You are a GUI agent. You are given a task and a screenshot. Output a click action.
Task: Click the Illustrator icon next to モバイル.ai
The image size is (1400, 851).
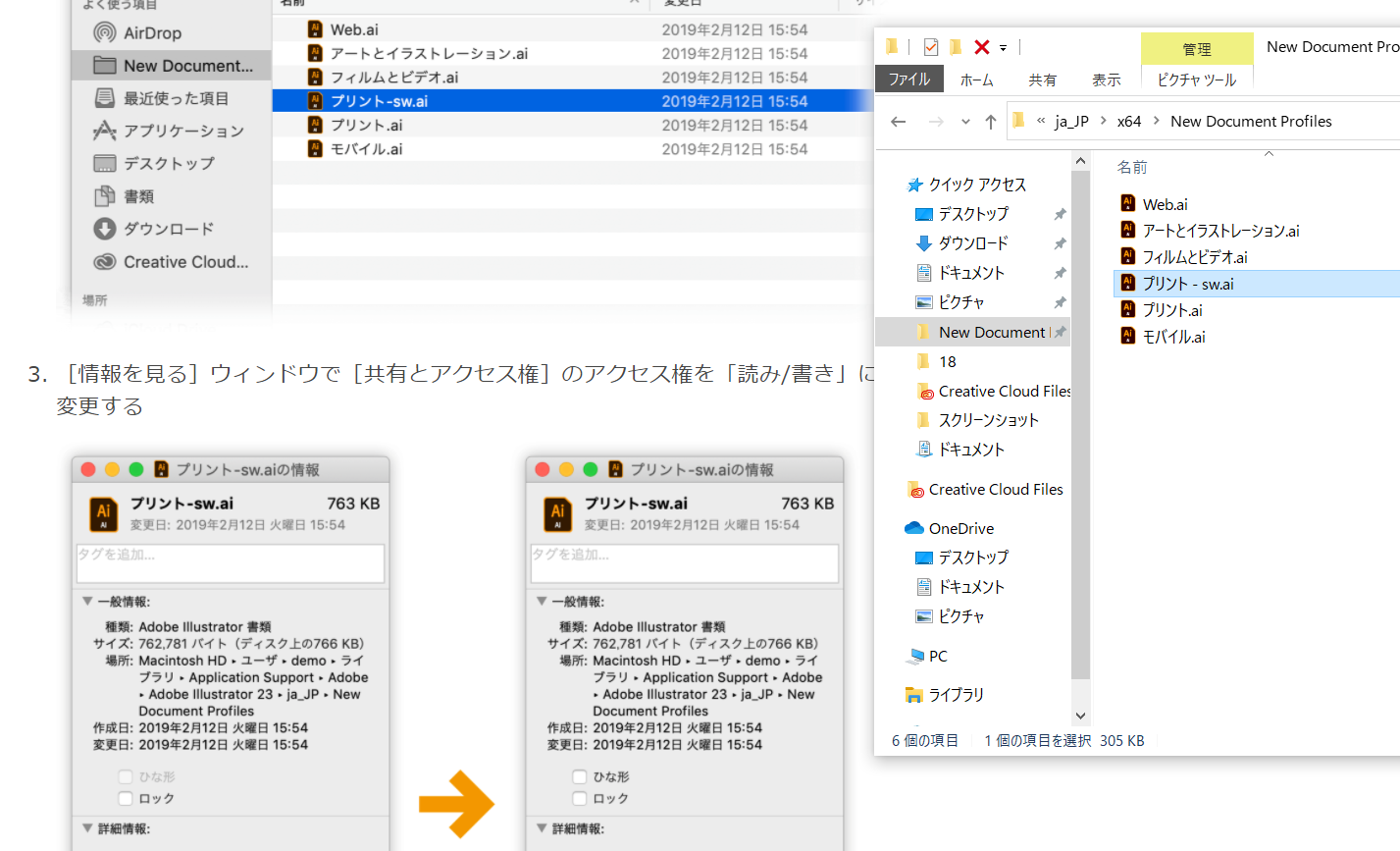[314, 148]
